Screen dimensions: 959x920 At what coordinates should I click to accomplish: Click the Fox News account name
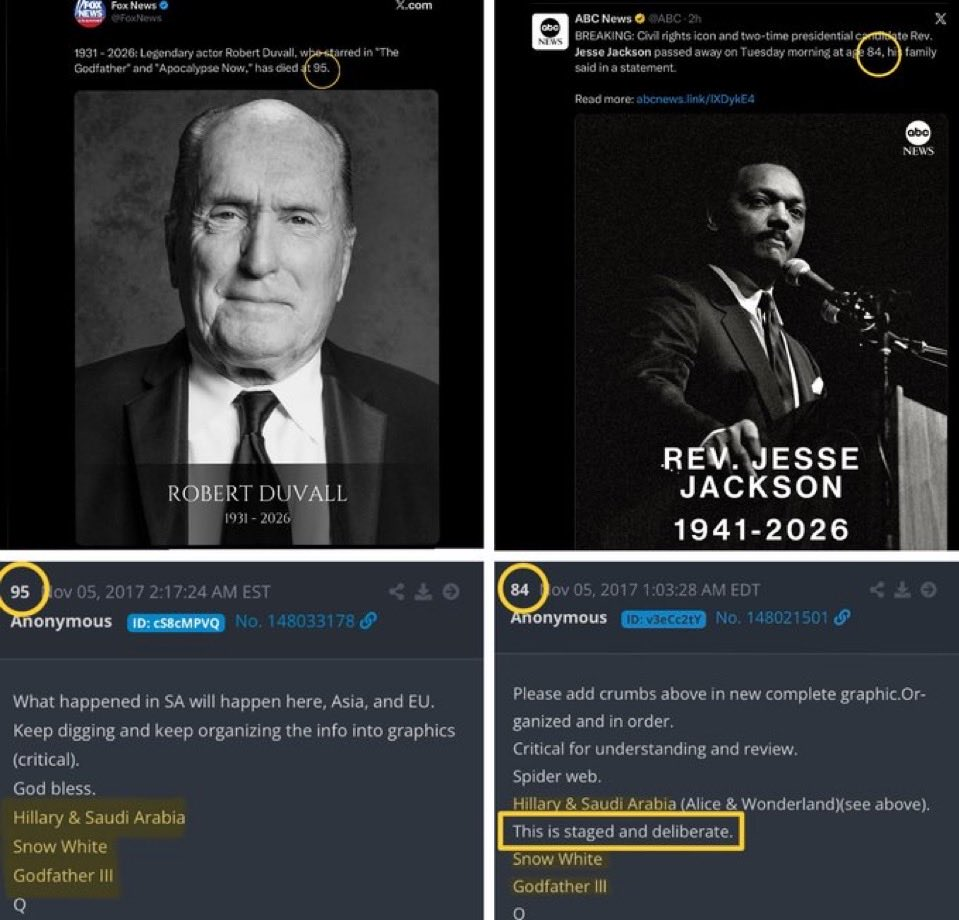130,5
